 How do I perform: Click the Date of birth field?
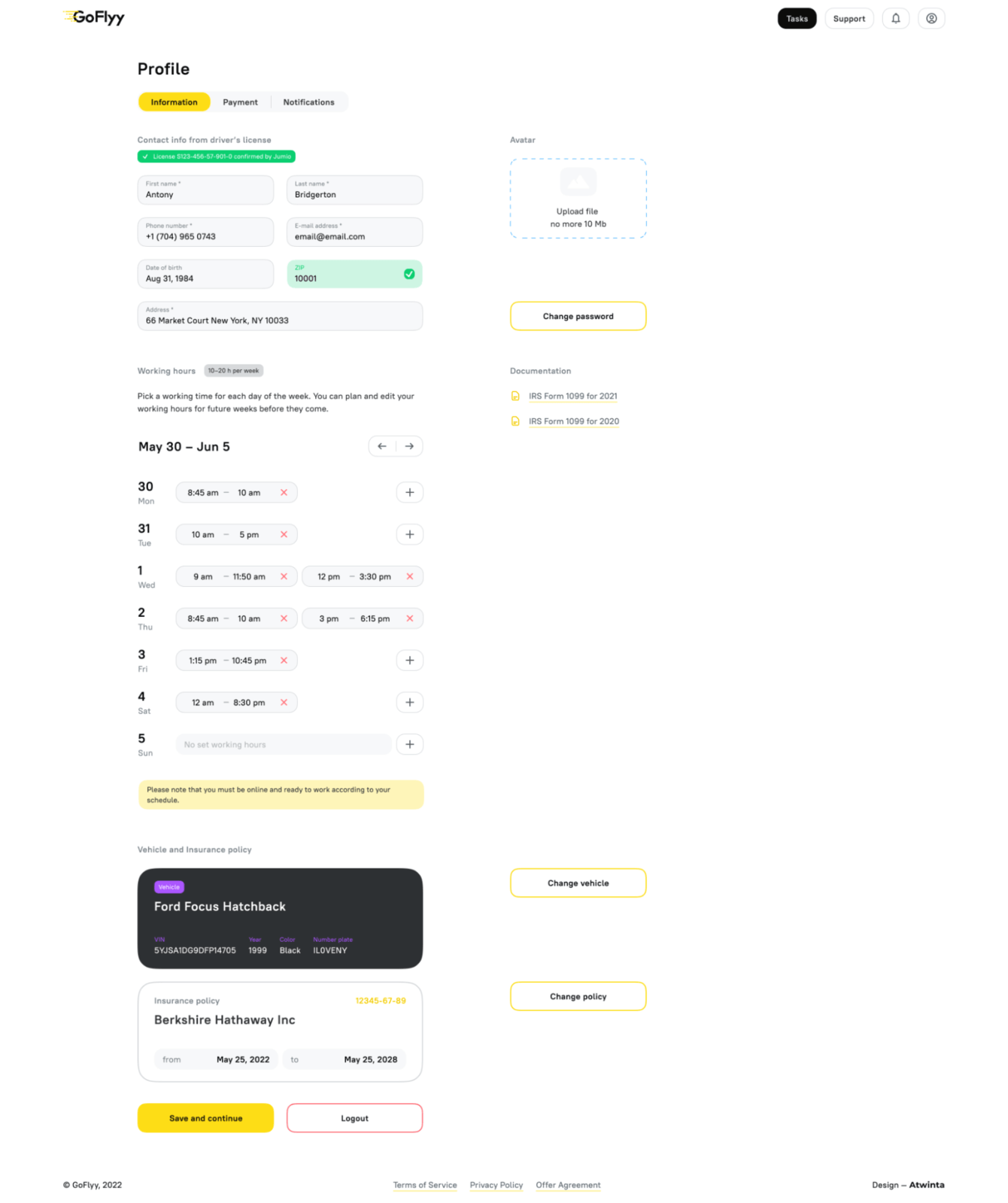click(205, 275)
